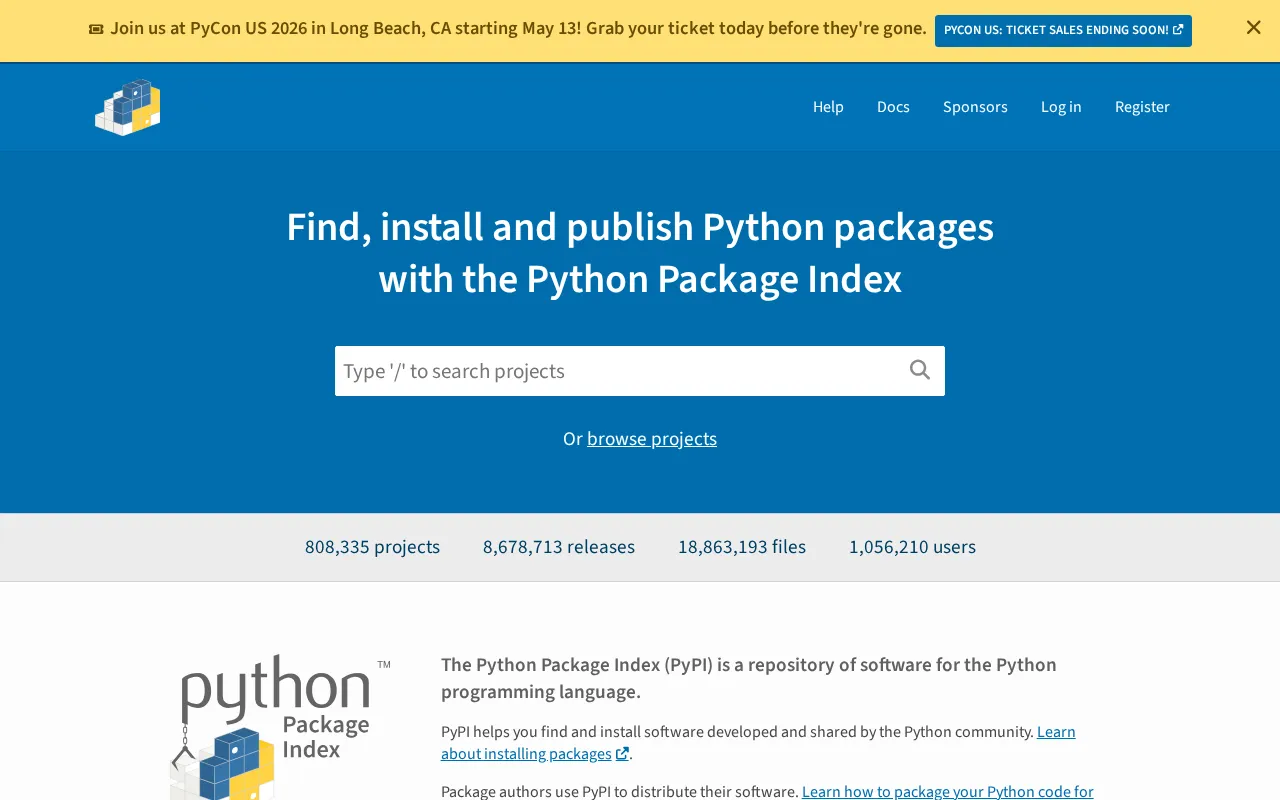Click the 8,678,713 releases statistic

point(559,547)
